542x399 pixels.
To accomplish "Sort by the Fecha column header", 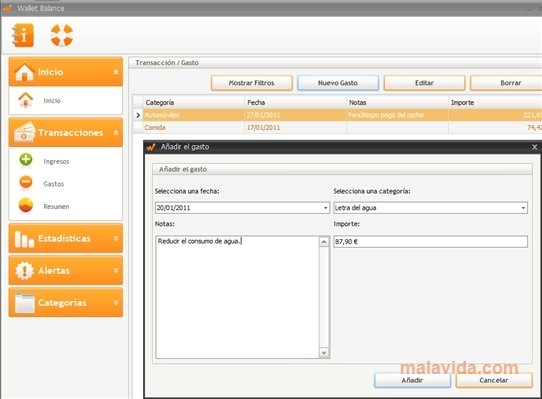I will coord(296,102).
